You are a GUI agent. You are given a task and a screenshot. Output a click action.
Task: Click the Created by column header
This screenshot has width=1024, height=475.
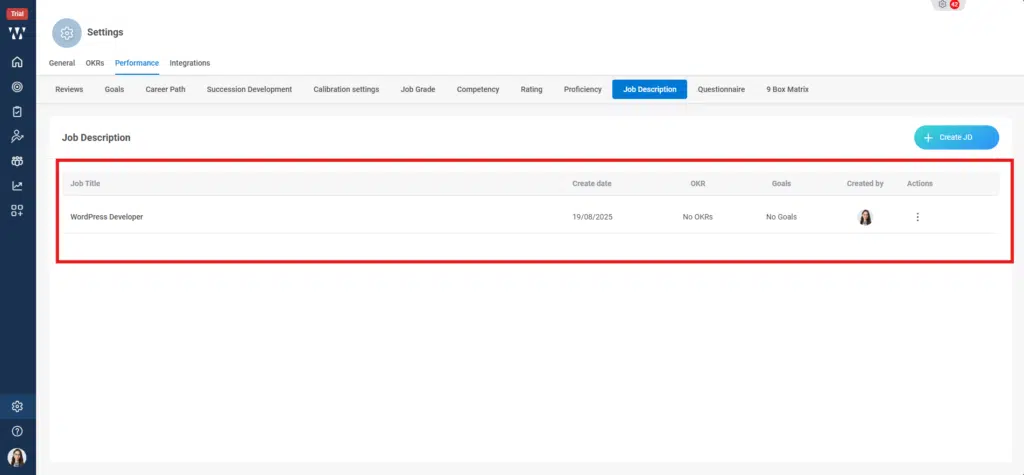(x=865, y=184)
